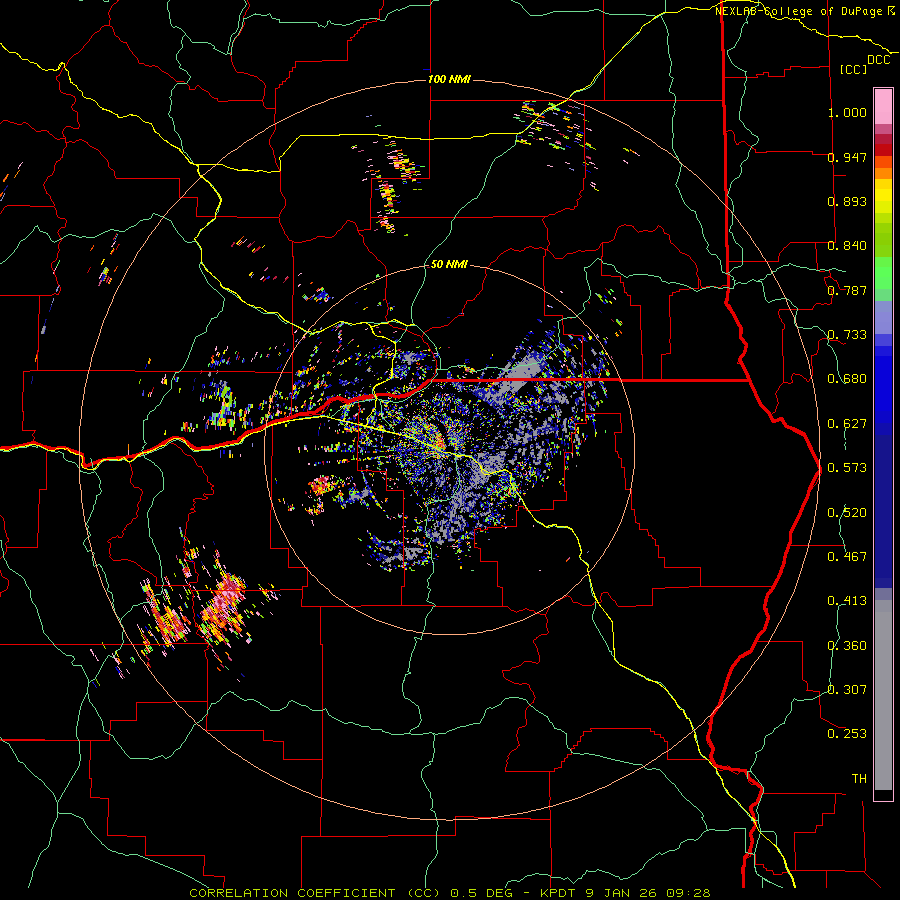Screen dimensions: 900x900
Task: Click the 0.253 value on the color scale
Action: pos(847,734)
